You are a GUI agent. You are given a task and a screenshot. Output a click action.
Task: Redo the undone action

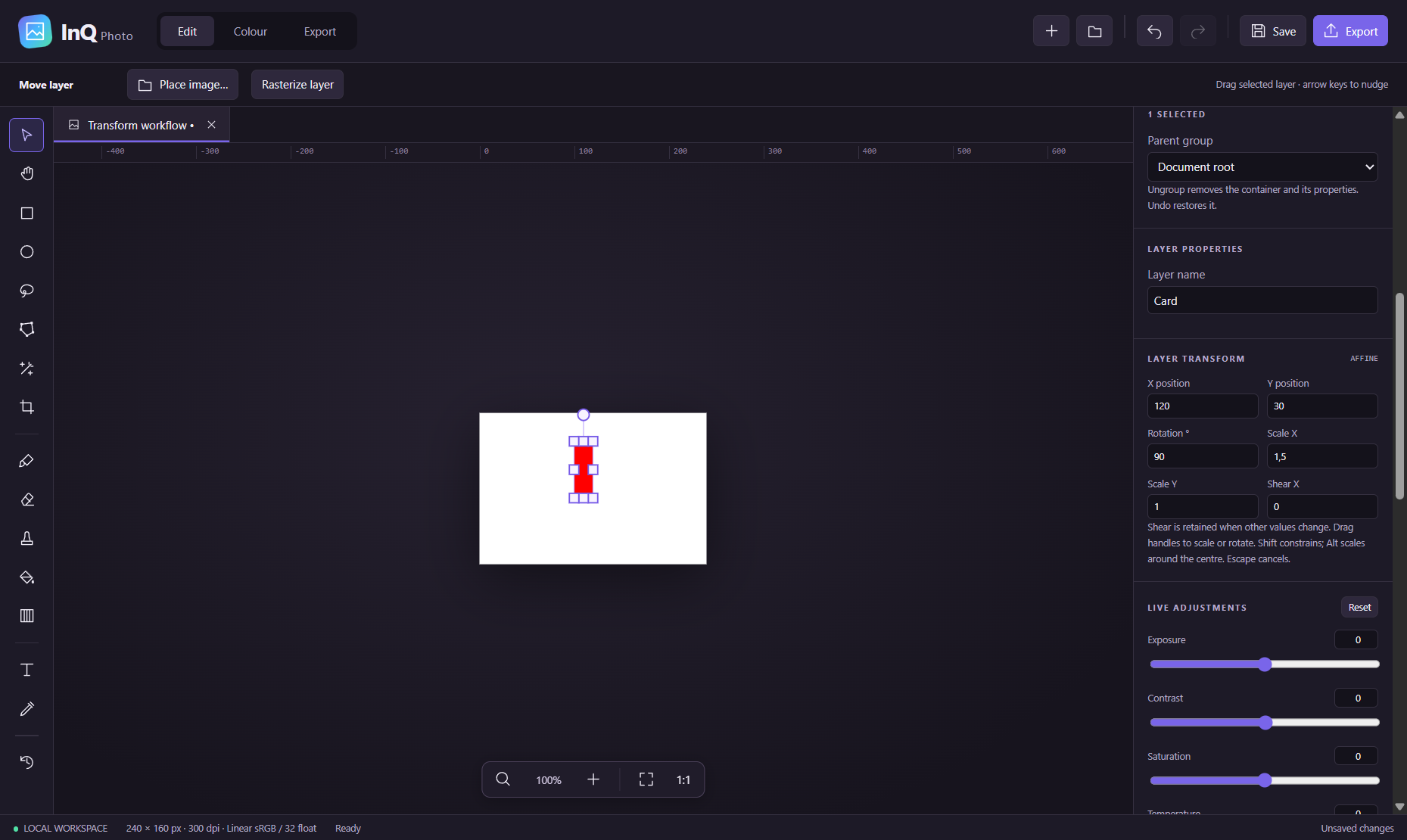[1198, 31]
